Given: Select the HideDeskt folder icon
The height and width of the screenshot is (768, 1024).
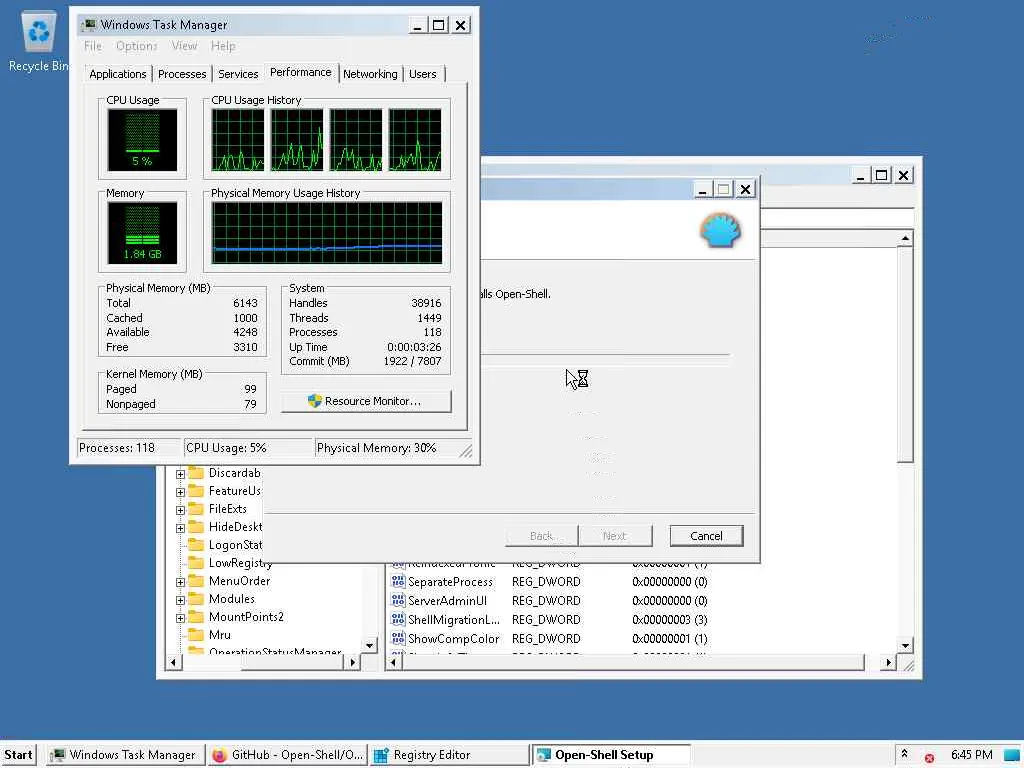Looking at the screenshot, I should click(x=196, y=526).
